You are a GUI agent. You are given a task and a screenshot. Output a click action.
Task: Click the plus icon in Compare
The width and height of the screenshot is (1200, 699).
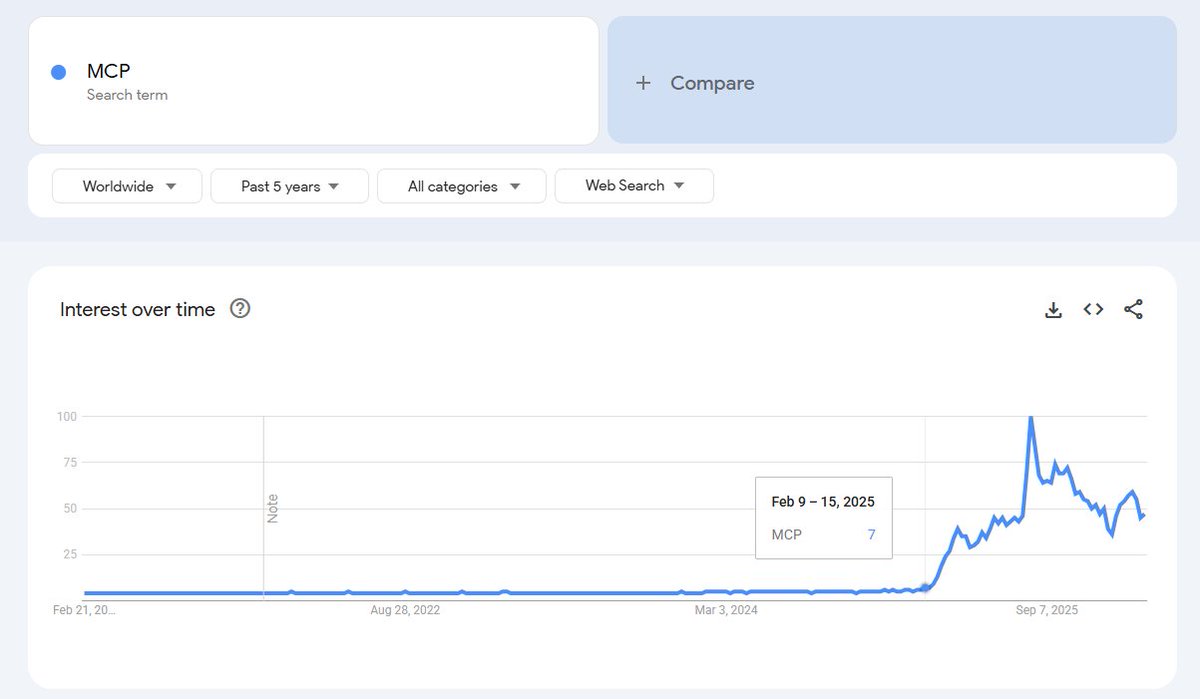point(643,83)
